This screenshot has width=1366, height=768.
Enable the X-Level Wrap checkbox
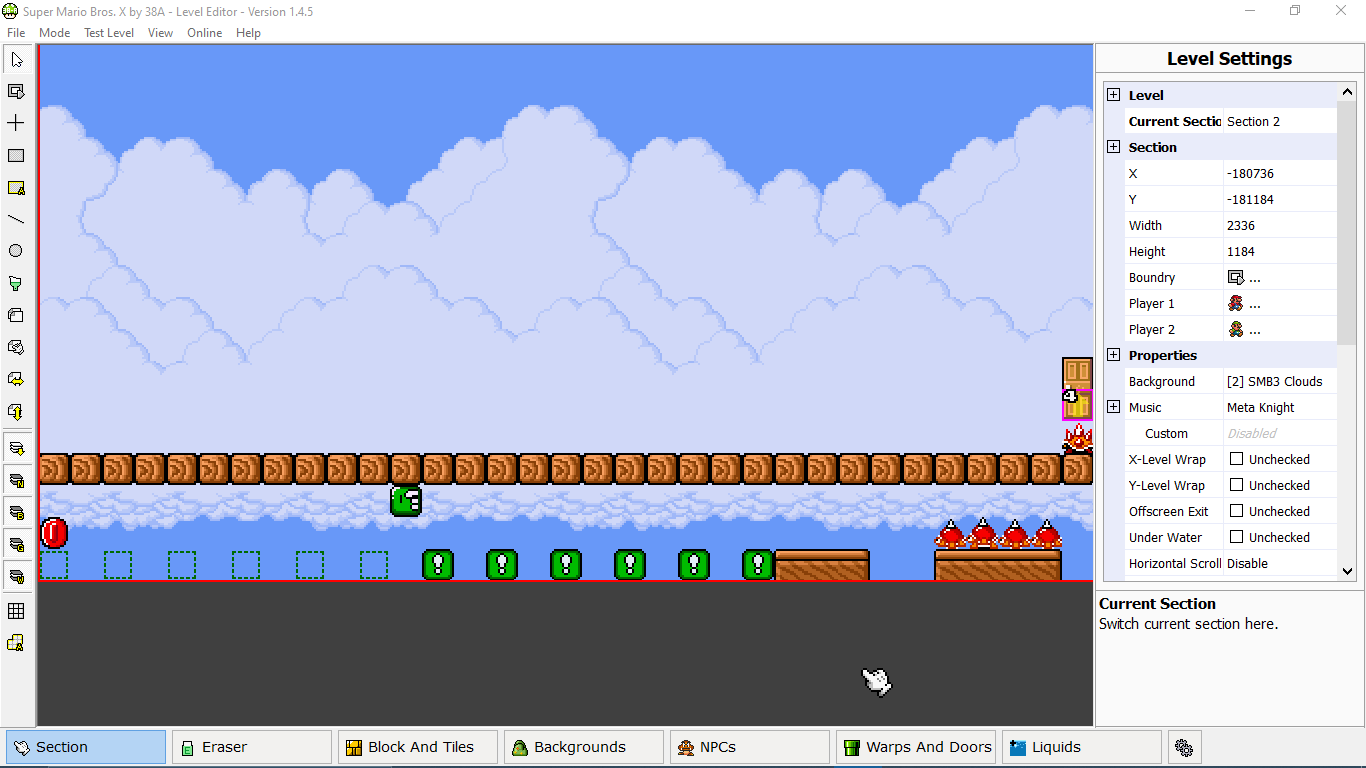click(x=1237, y=459)
